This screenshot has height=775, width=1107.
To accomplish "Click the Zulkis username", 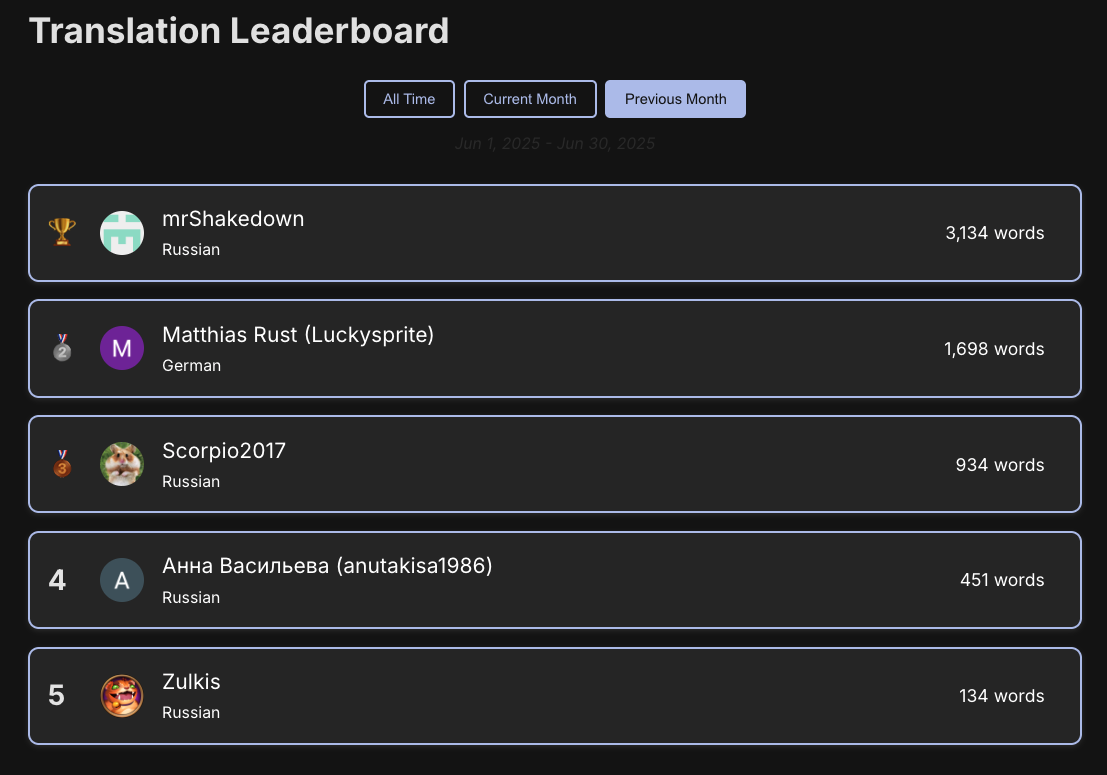I will (191, 682).
